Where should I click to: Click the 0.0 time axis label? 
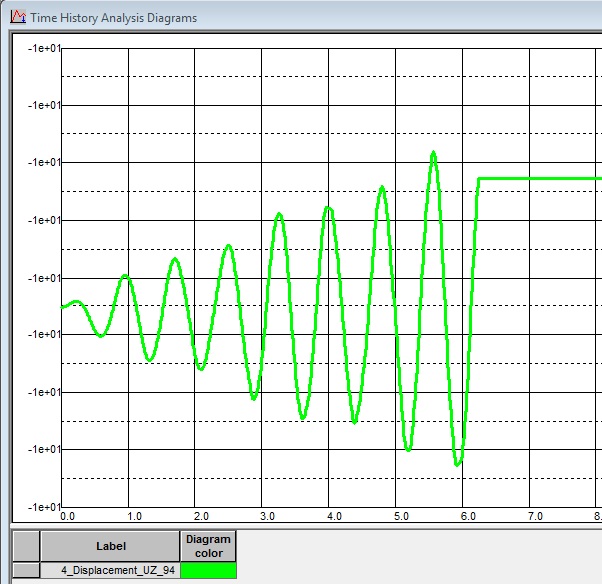67,516
